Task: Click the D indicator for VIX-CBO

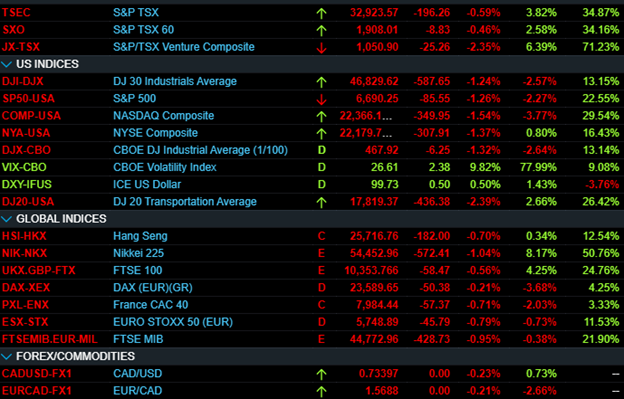Action: pos(322,167)
